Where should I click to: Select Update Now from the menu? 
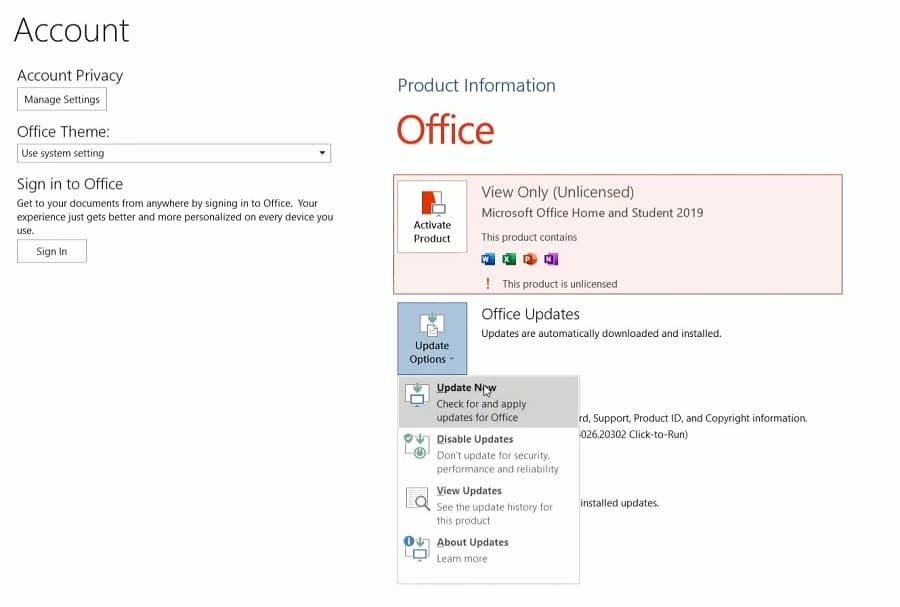click(488, 402)
